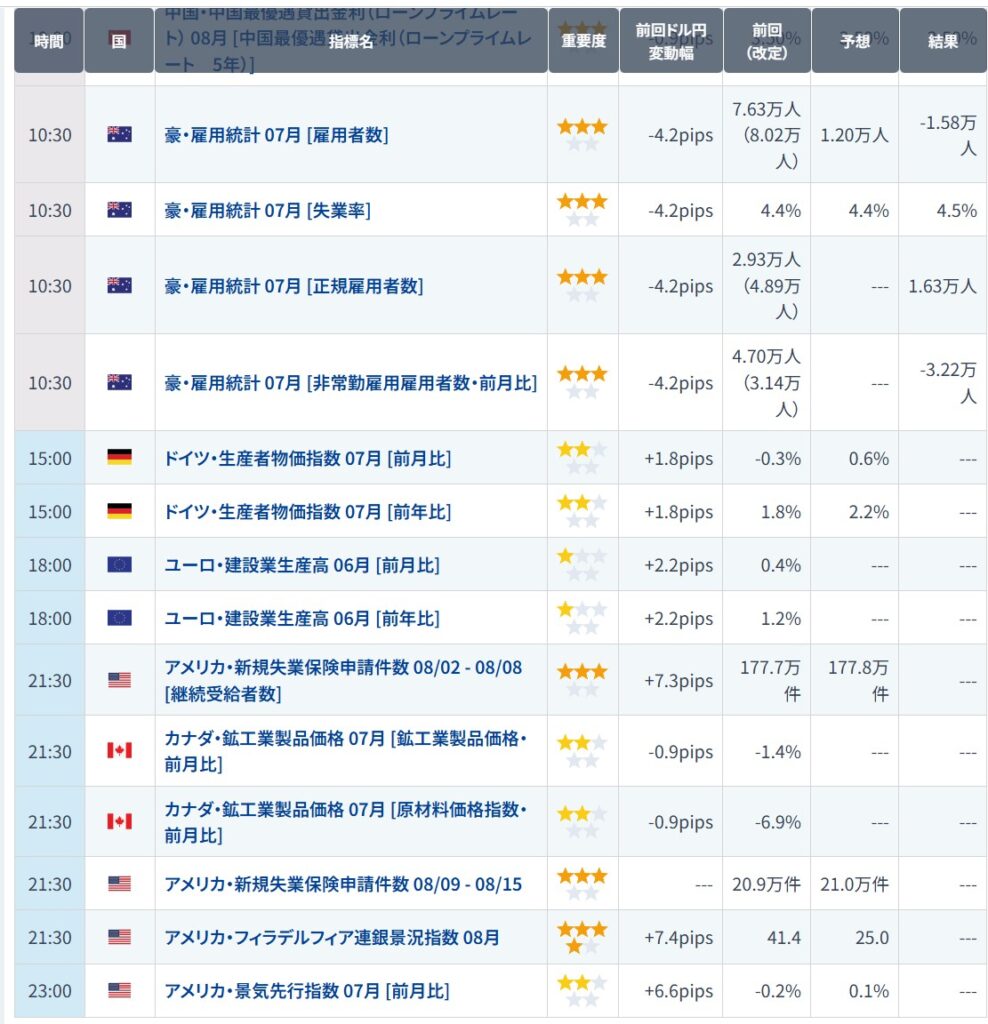
Task: Click importance stars for ドイツ 前月比 row
Action: [582, 458]
